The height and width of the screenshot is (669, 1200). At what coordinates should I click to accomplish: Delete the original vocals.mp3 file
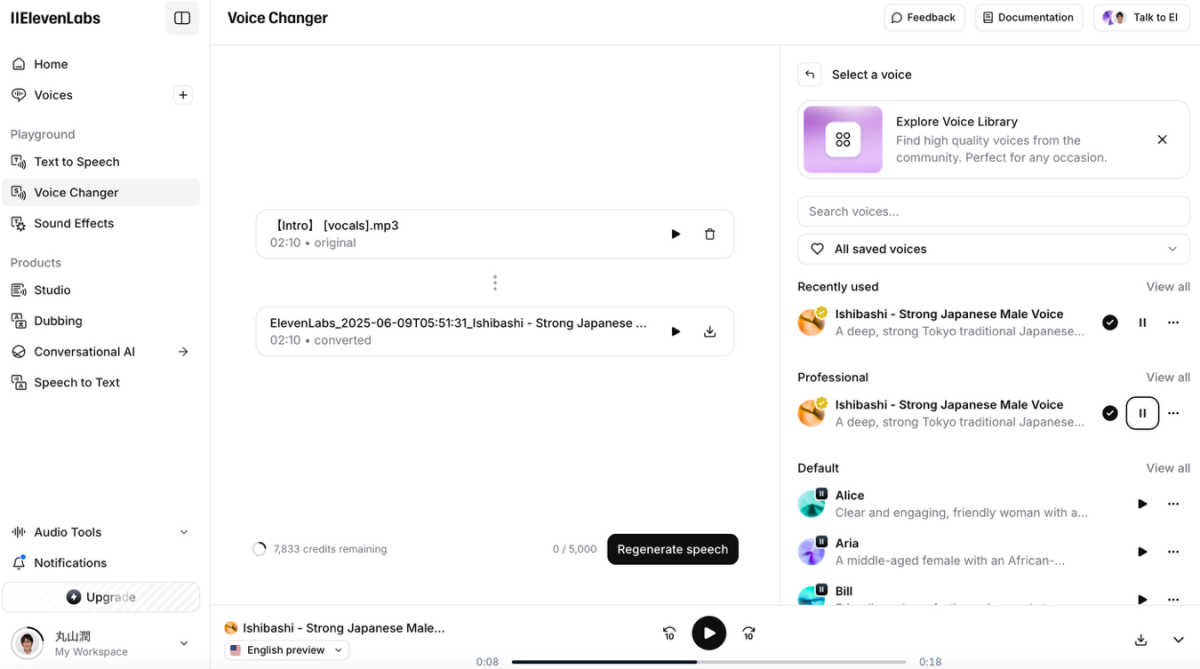[x=710, y=234]
